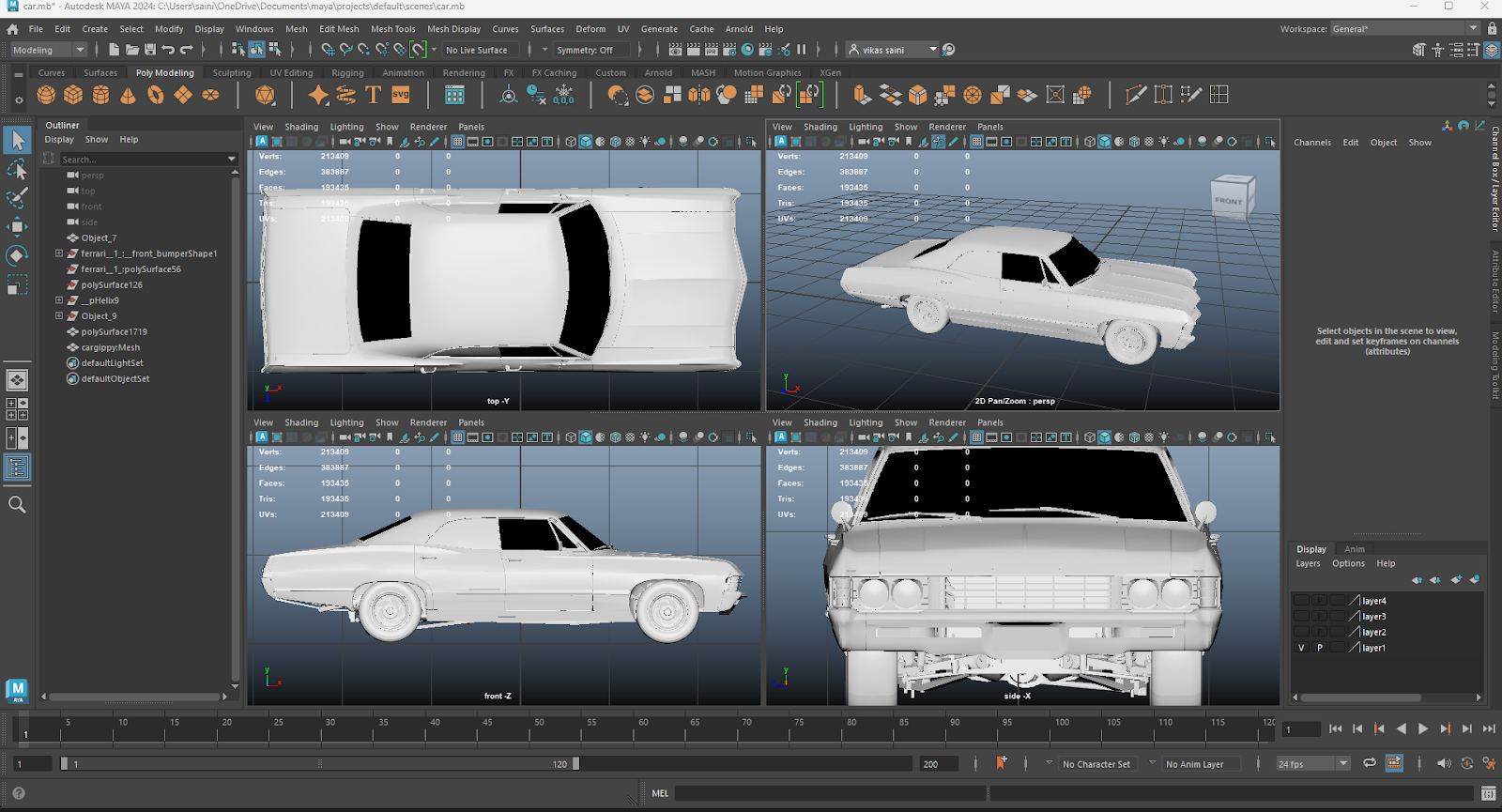Toggle visibility box of layer4

coord(1301,601)
